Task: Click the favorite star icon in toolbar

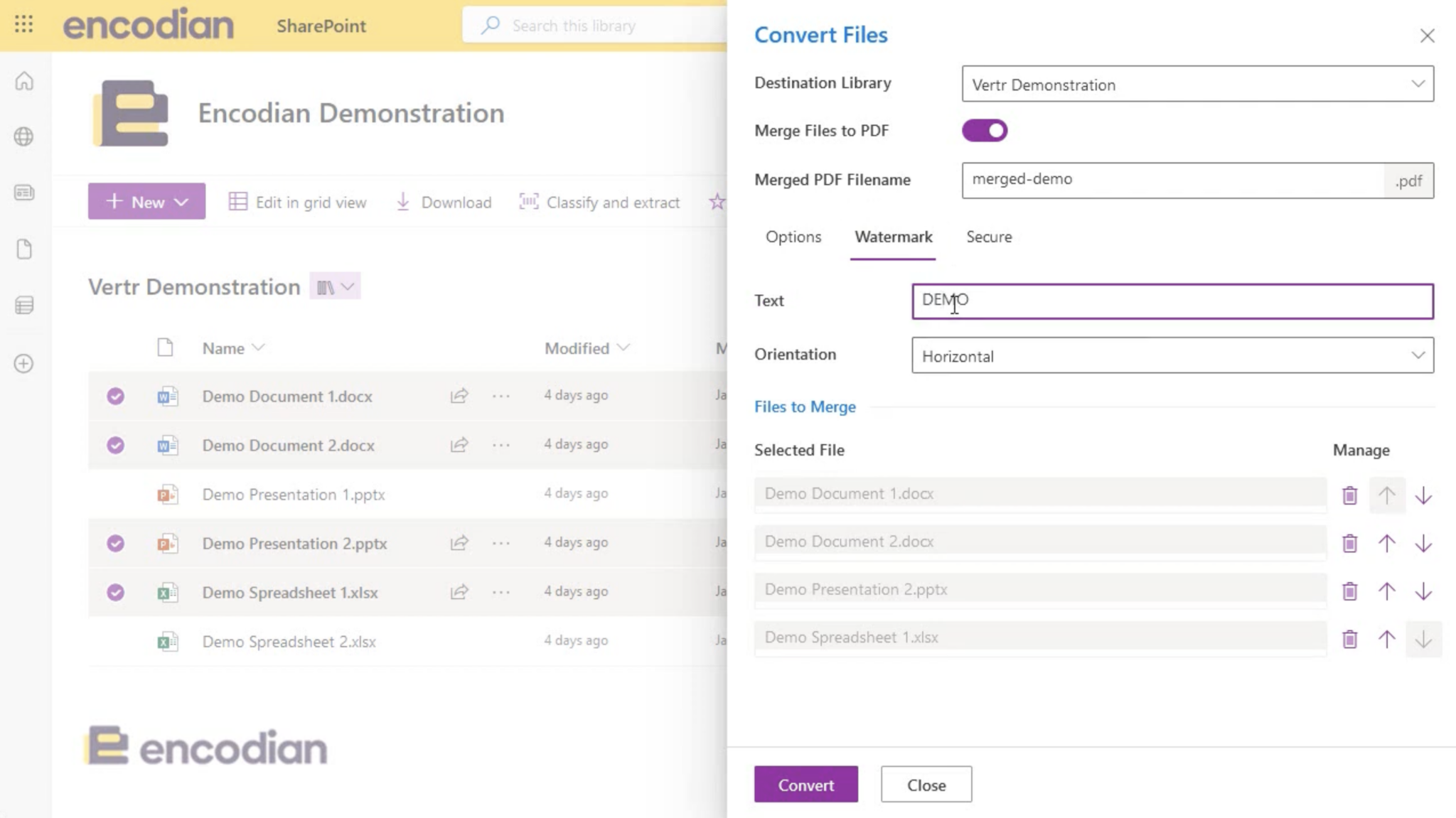Action: tap(717, 202)
